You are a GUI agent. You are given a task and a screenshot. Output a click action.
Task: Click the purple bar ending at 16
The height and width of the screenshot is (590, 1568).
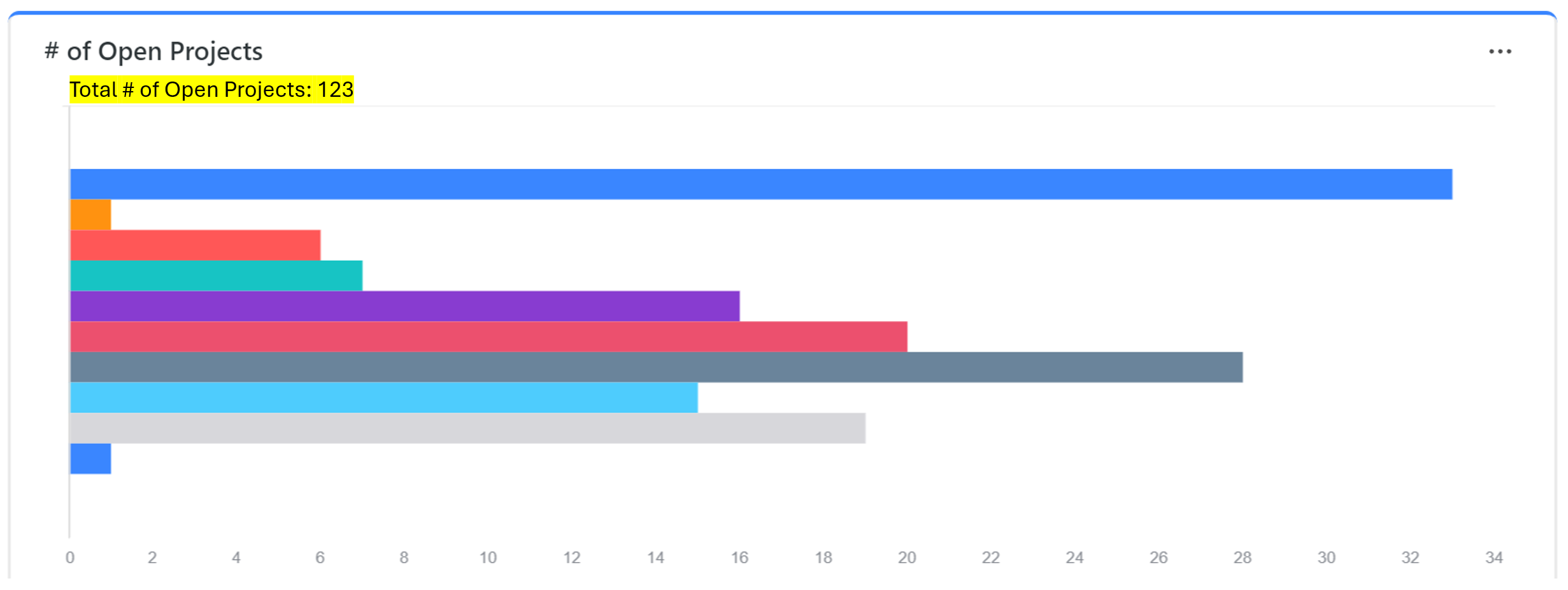click(x=404, y=306)
